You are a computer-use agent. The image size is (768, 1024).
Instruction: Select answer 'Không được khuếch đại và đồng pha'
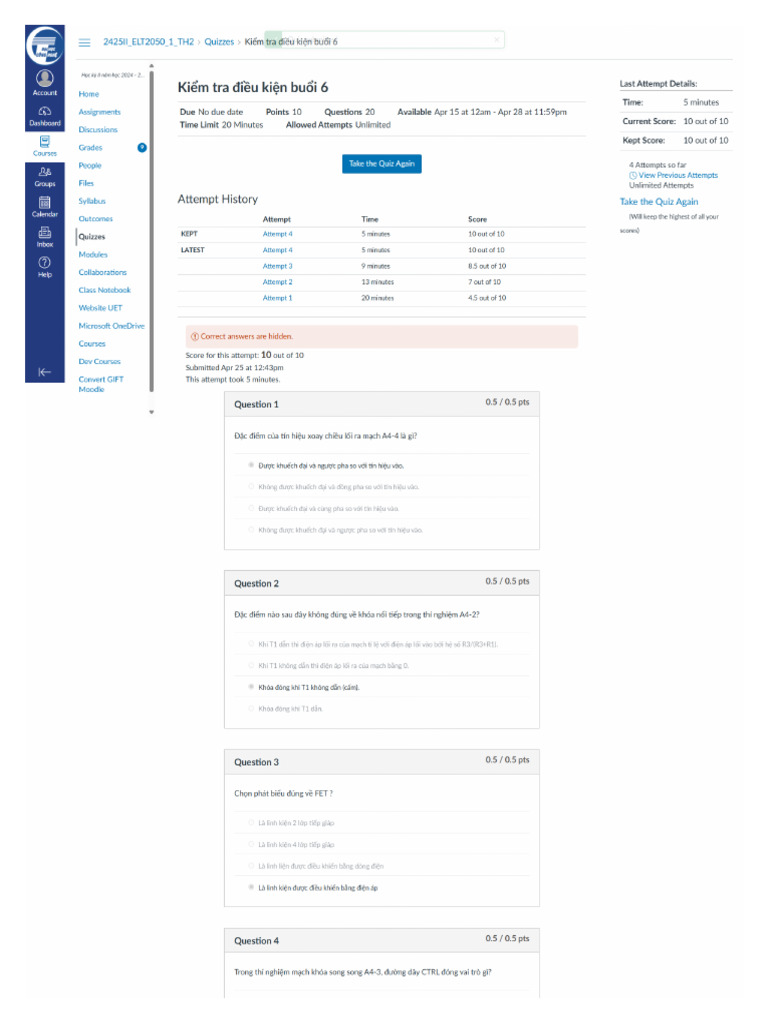click(x=251, y=487)
